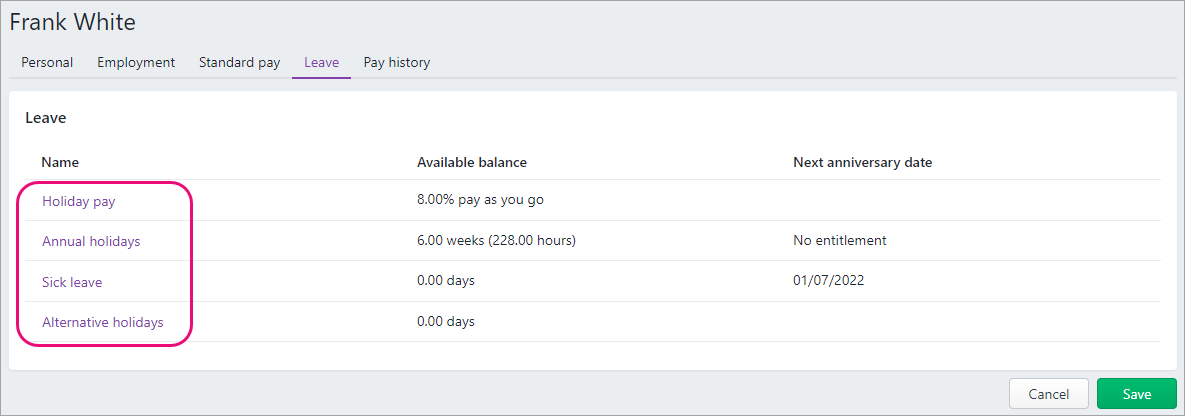Click the Leave section heading
Image resolution: width=1185 pixels, height=416 pixels.
tap(46, 118)
